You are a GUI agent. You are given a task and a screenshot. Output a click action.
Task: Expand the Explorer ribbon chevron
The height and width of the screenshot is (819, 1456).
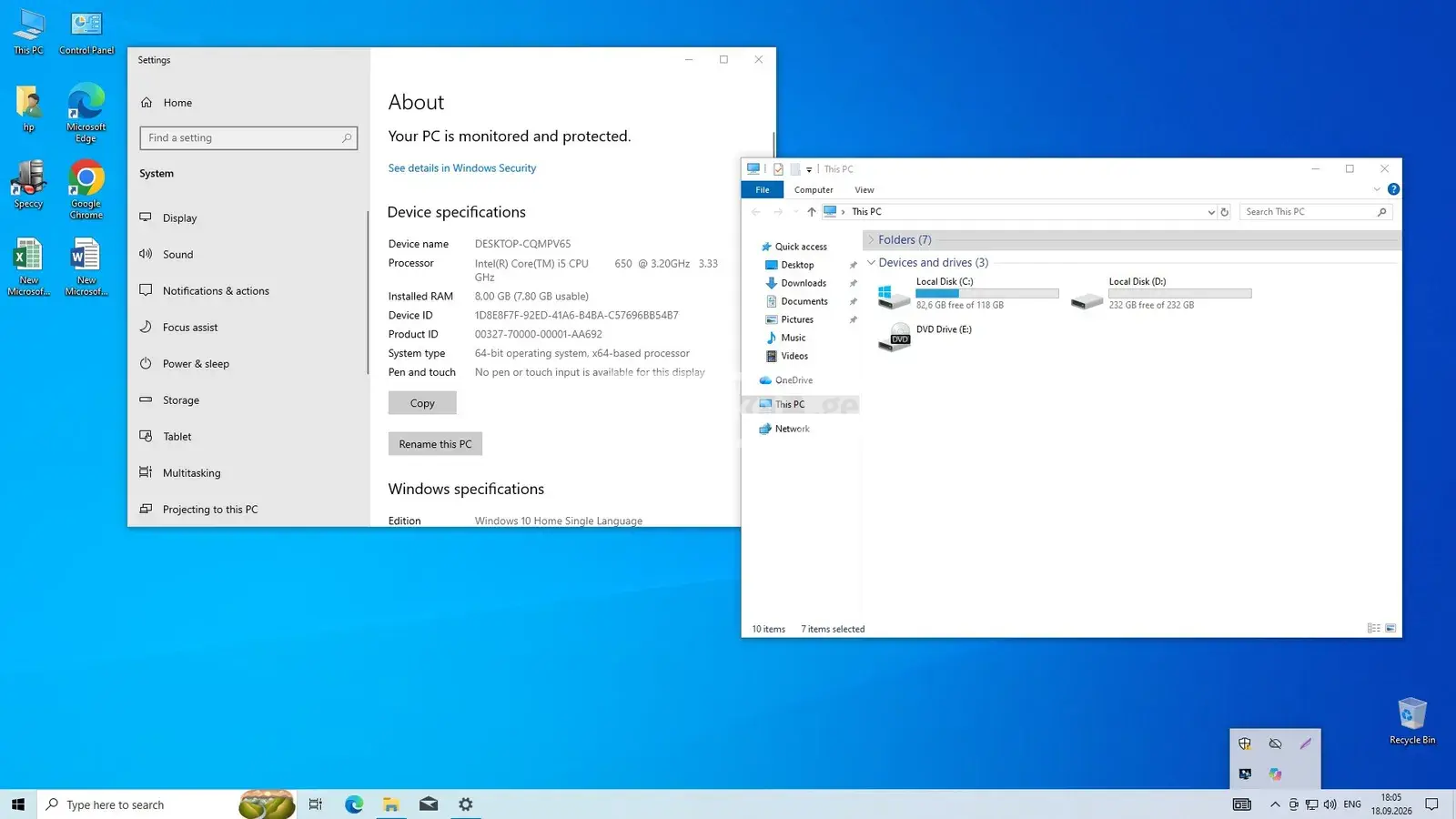click(x=1377, y=189)
